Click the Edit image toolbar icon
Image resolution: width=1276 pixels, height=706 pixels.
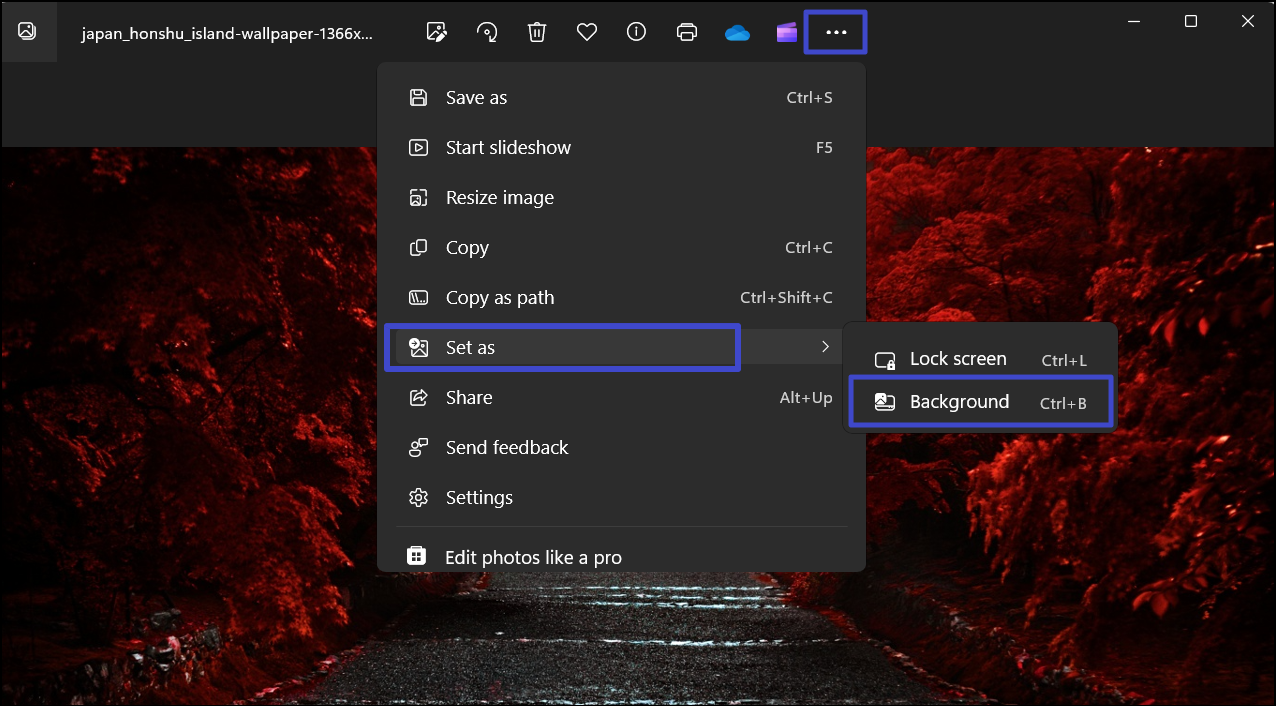click(436, 32)
